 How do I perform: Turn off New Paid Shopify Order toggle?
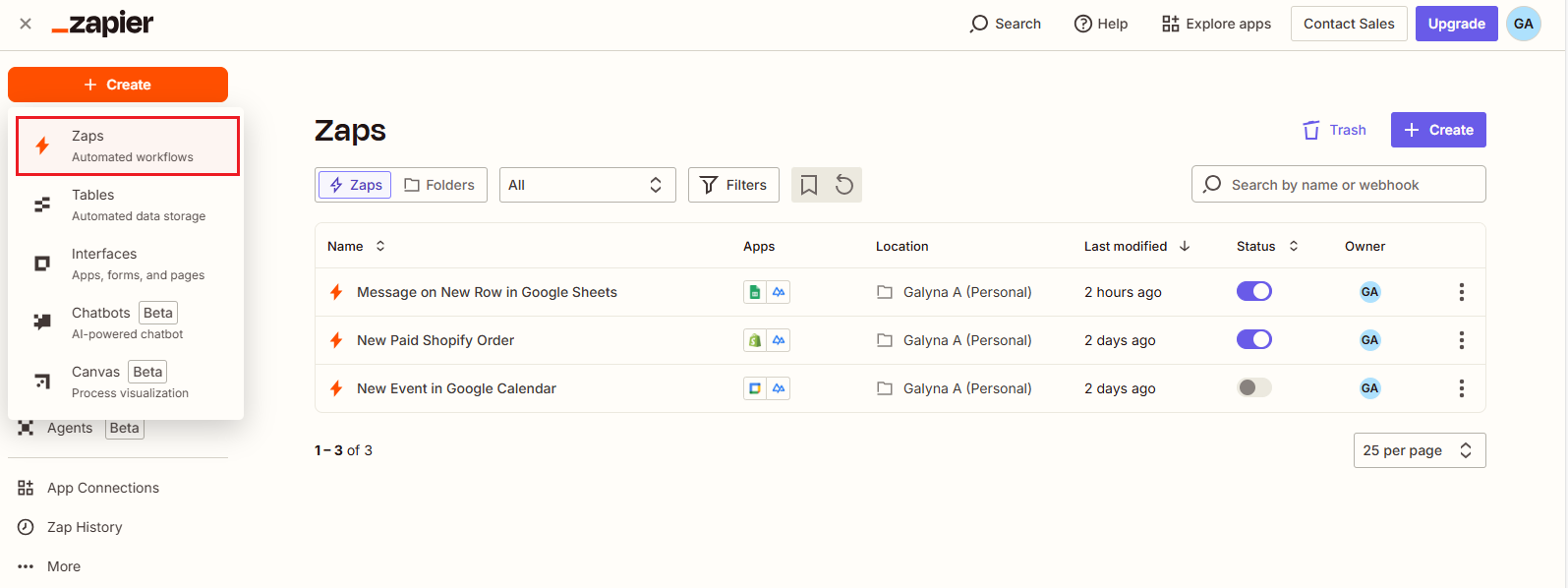1254,339
